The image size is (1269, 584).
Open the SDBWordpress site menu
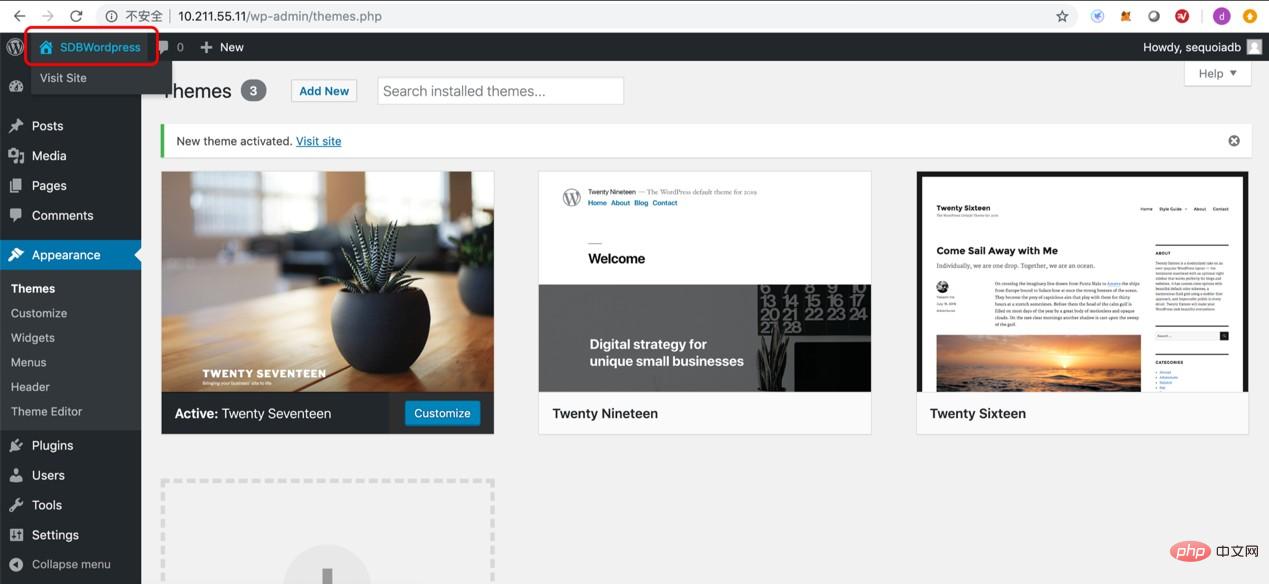coord(91,47)
